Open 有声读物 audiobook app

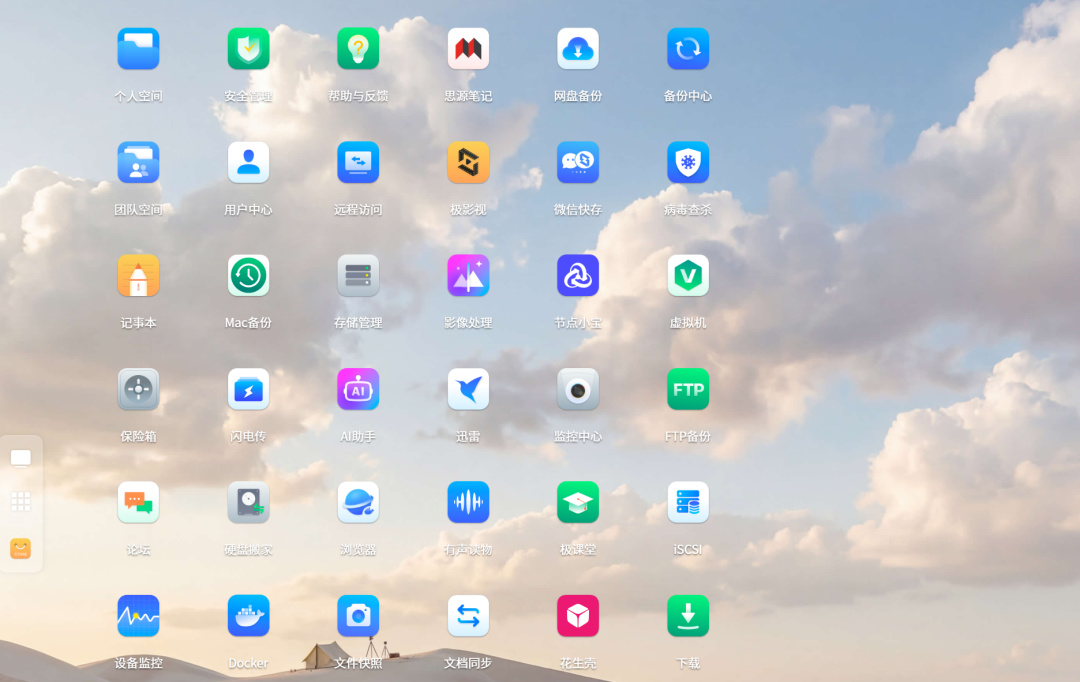468,502
